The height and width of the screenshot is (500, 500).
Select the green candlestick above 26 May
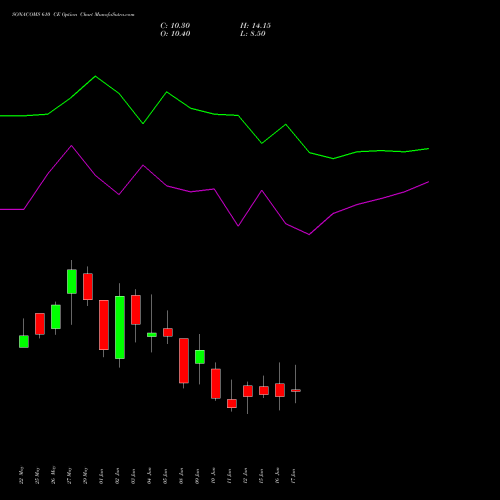(x=56, y=317)
